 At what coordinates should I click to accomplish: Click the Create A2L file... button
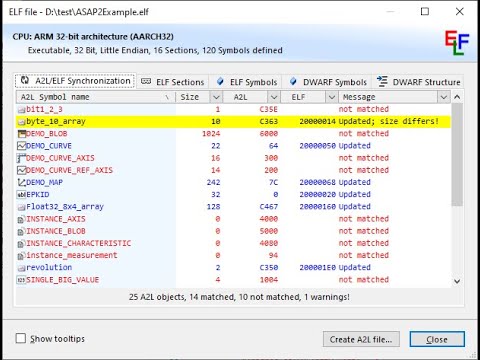coord(361,339)
